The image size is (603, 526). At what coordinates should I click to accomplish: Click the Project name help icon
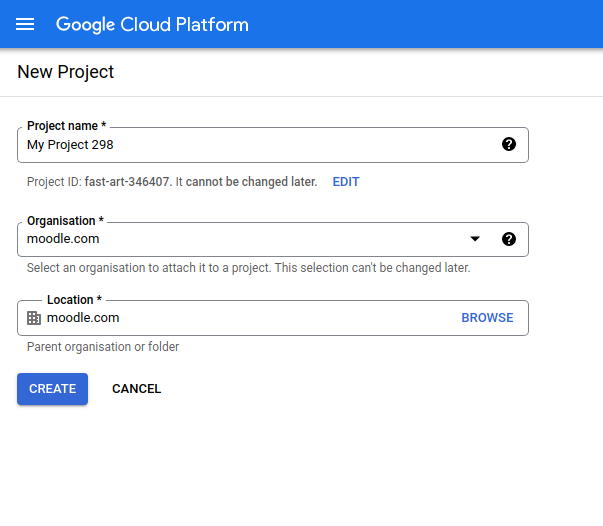coord(508,145)
